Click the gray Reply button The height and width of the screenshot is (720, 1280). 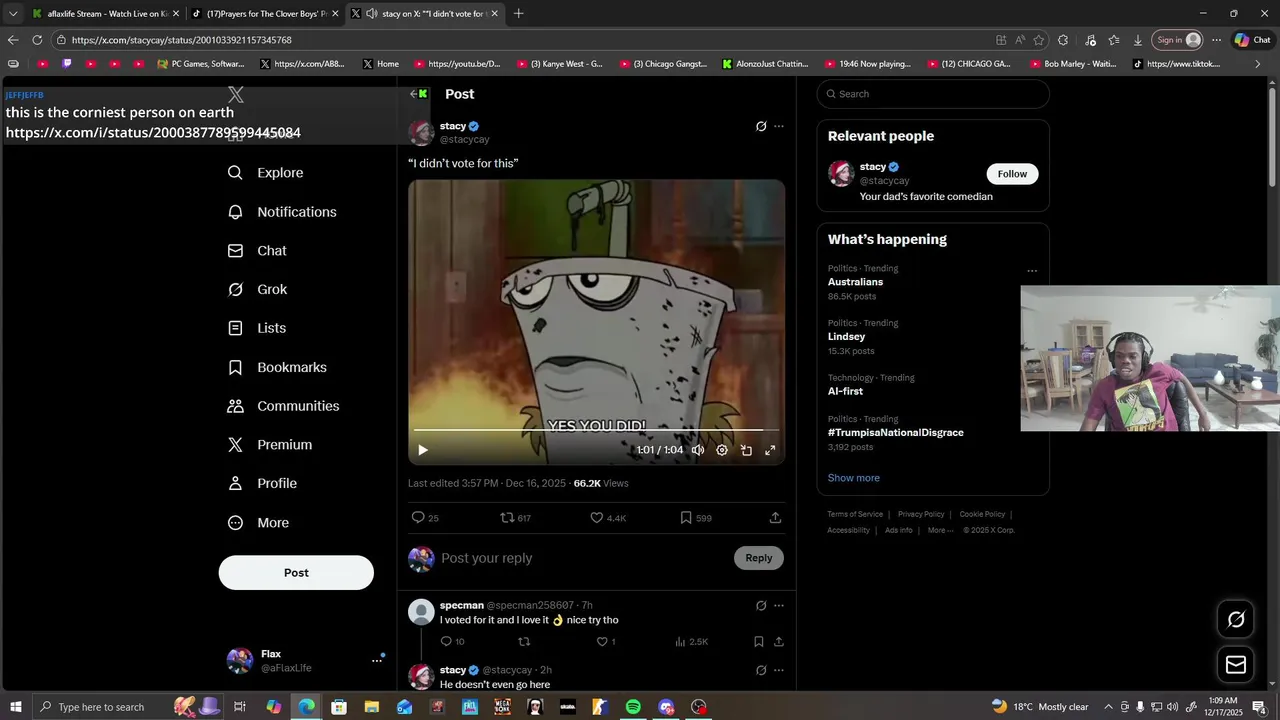(x=759, y=558)
